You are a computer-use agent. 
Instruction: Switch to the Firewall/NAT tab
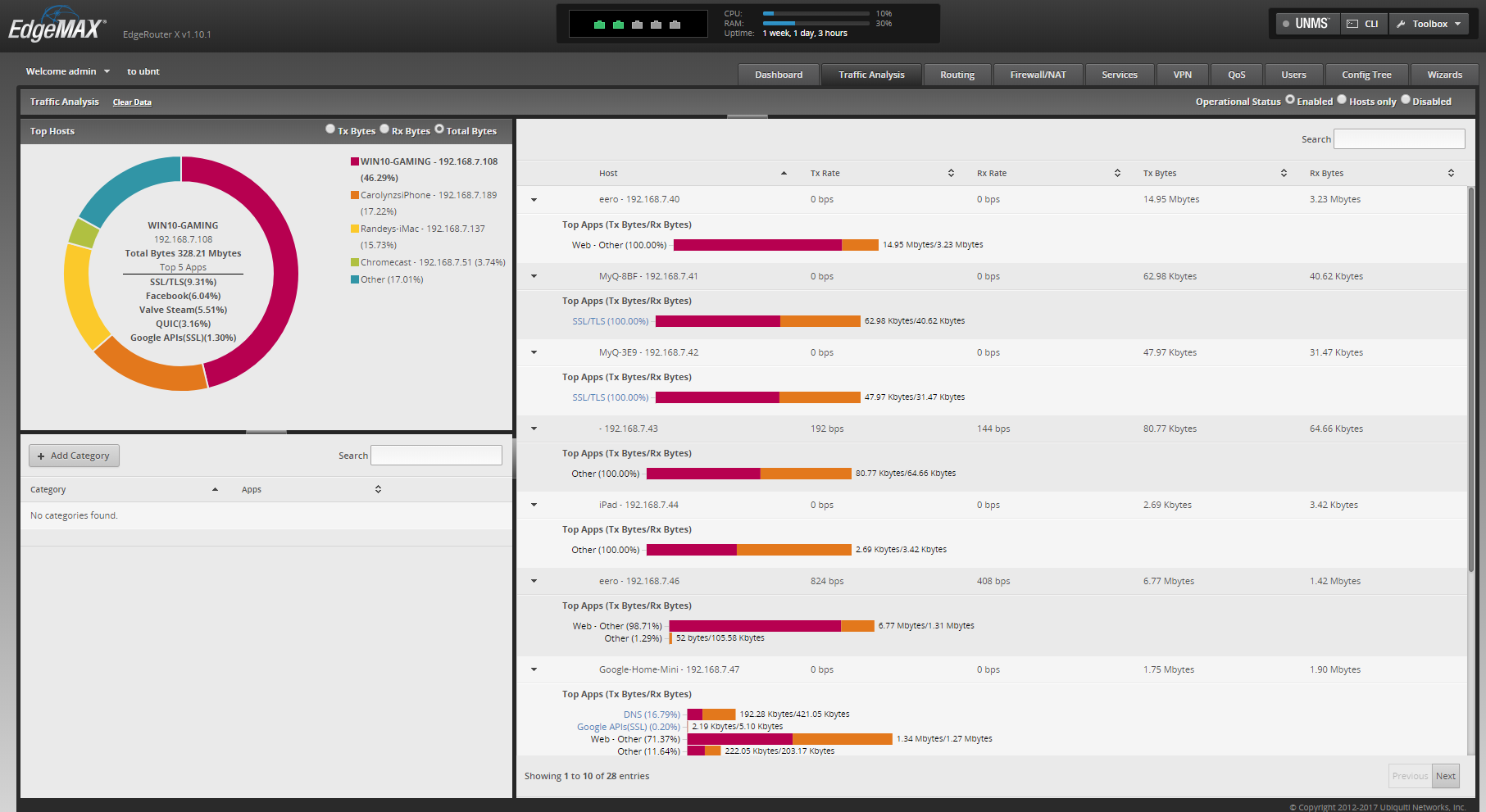click(x=1038, y=75)
